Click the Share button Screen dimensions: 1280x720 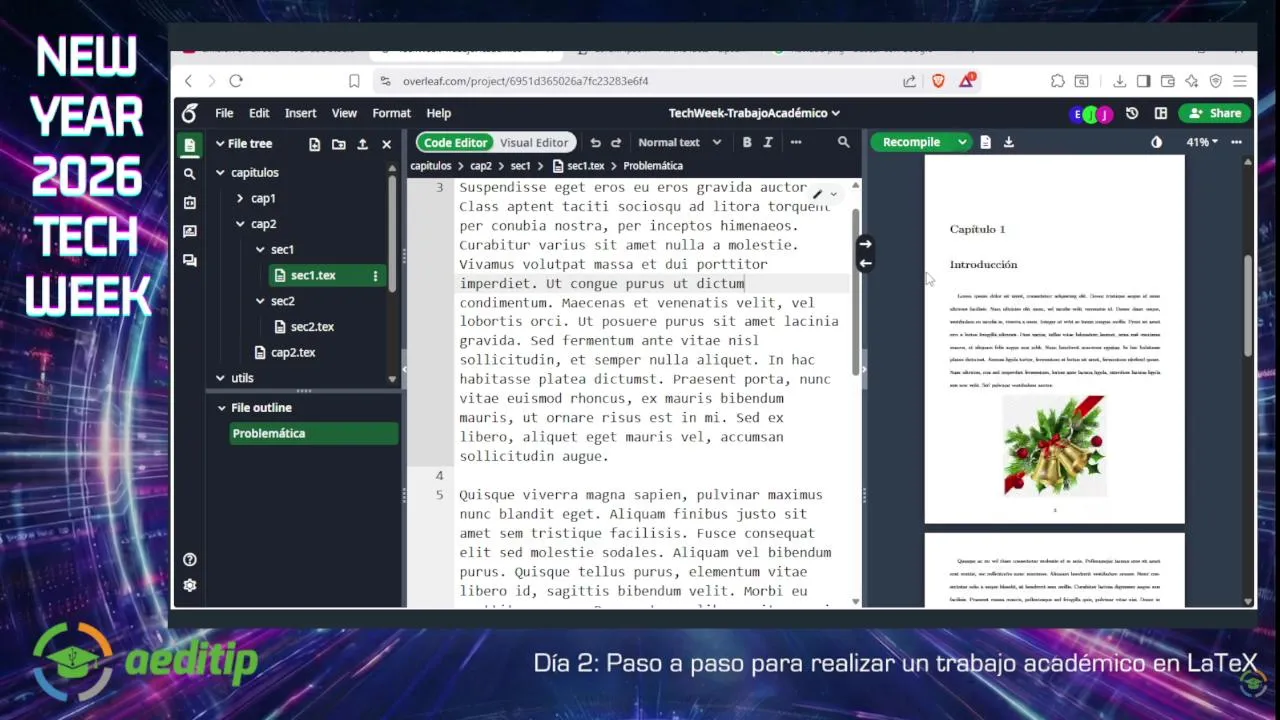pos(1215,113)
